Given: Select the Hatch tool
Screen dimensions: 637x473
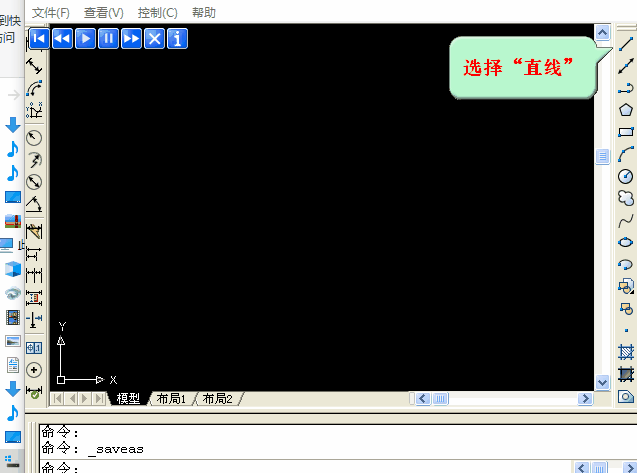Looking at the screenshot, I should (626, 352).
